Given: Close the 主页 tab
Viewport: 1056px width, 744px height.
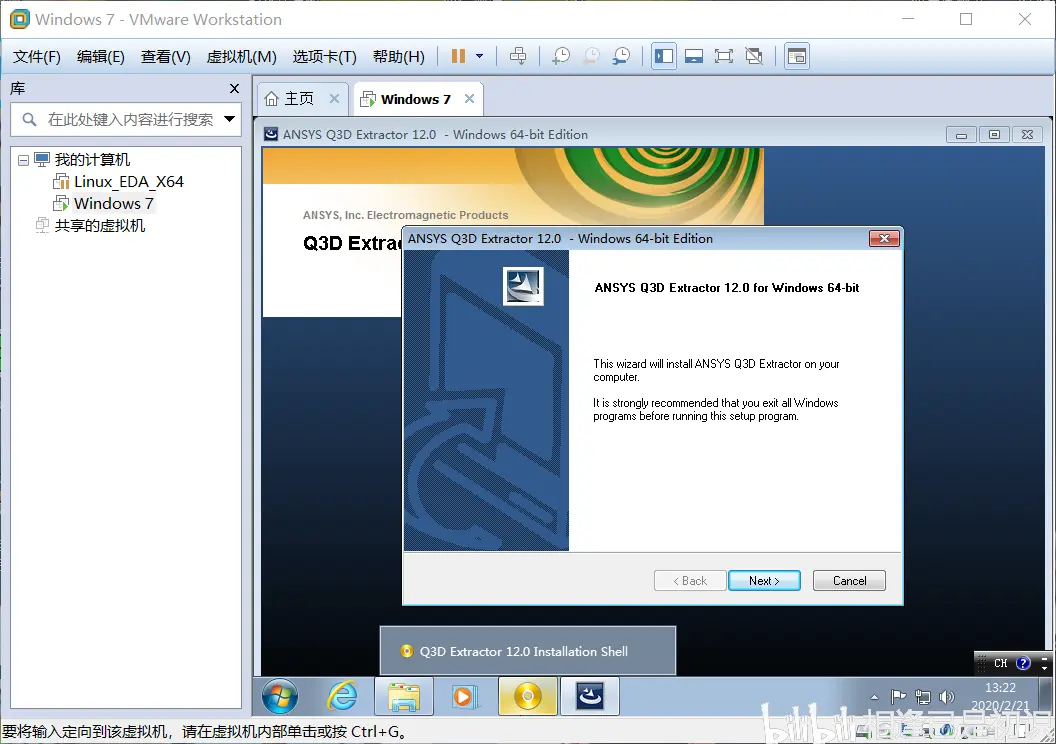Looking at the screenshot, I should [x=334, y=98].
